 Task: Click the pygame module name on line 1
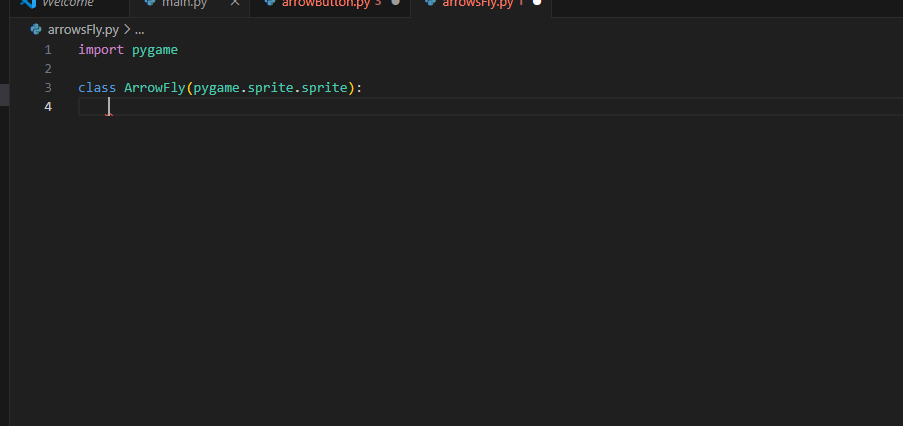[x=154, y=49]
